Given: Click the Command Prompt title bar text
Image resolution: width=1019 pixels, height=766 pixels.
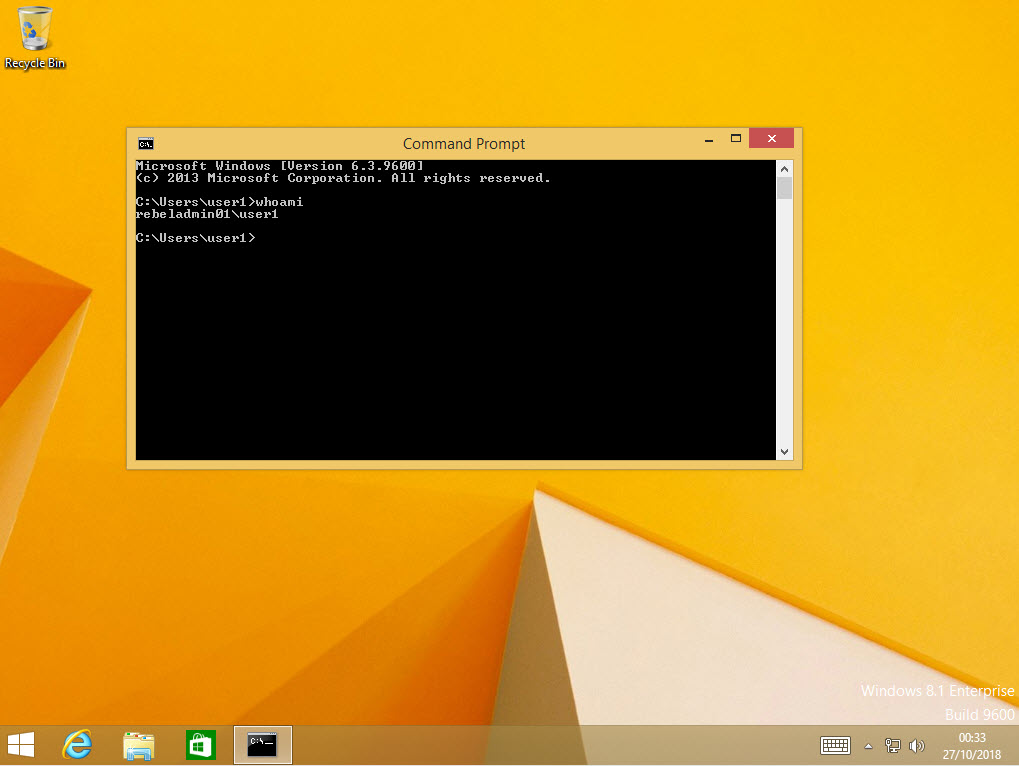Looking at the screenshot, I should [464, 144].
